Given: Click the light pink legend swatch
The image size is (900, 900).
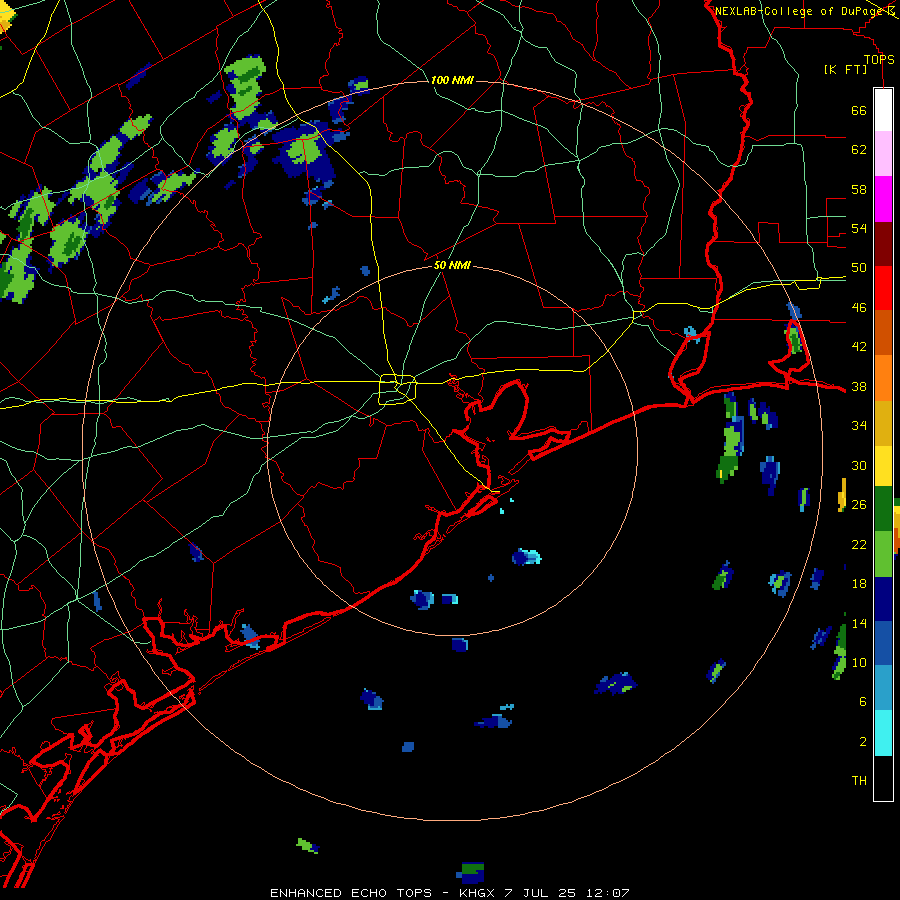Looking at the screenshot, I should click(883, 154).
